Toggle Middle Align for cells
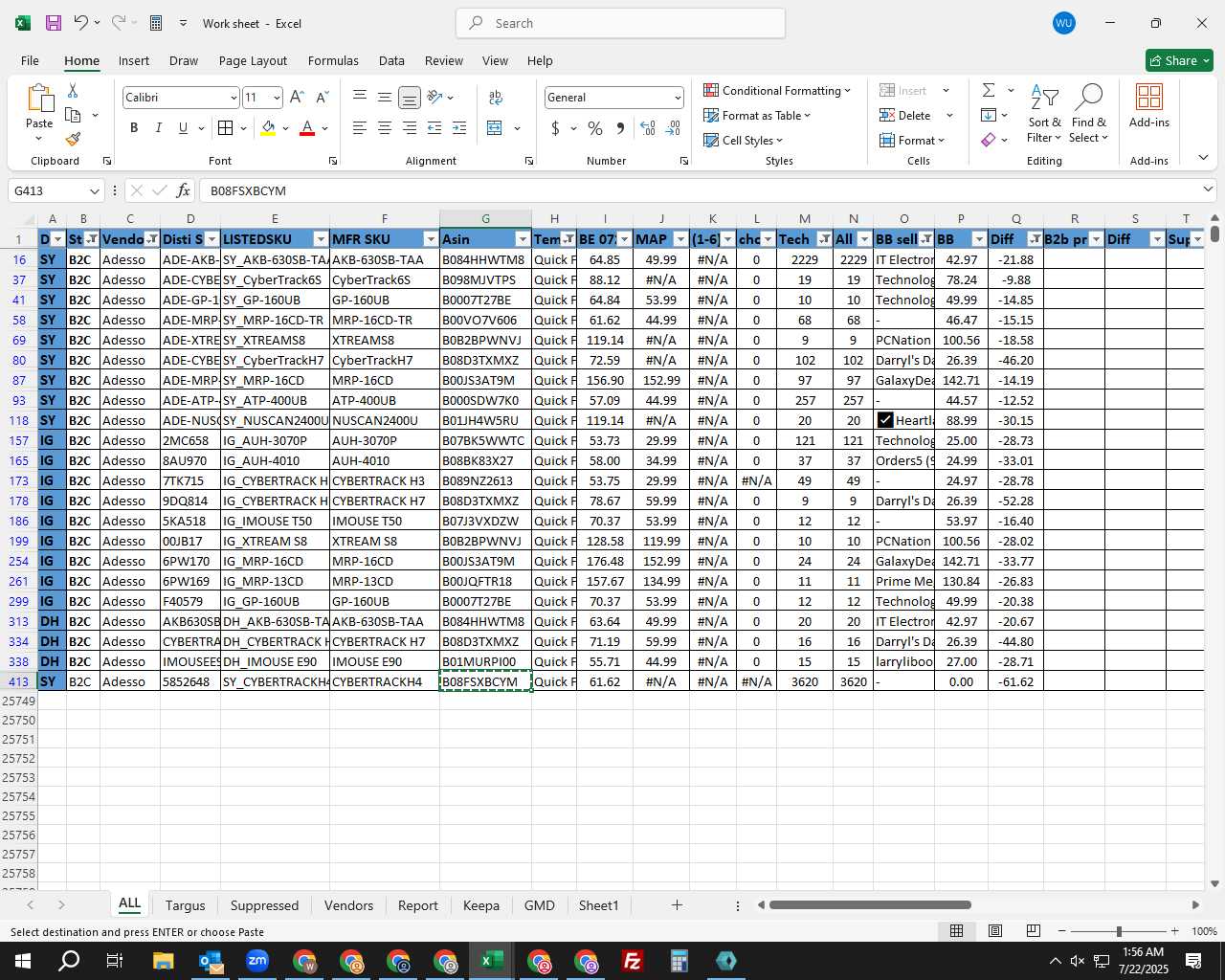This screenshot has width=1225, height=980. [x=385, y=98]
